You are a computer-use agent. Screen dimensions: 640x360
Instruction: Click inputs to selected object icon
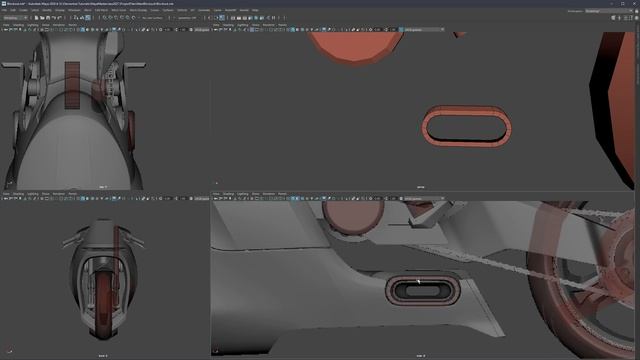tap(211, 18)
